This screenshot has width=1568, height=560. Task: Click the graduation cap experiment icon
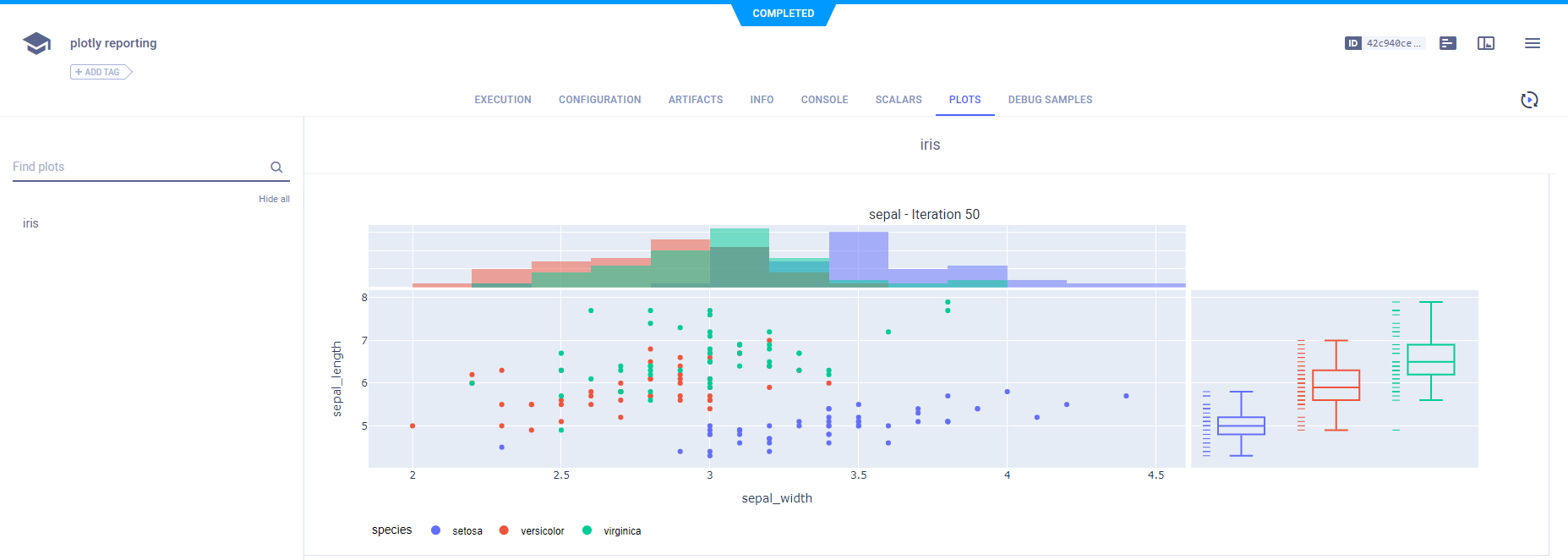(36, 43)
